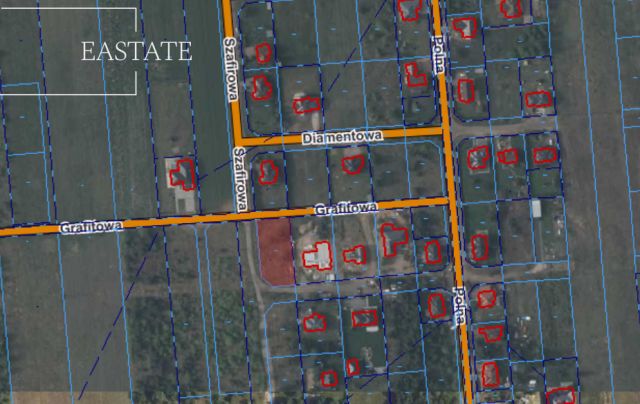640x404 pixels.
Task: Click the Grafitowa label west of Szafirowa
Action: pos(91,226)
